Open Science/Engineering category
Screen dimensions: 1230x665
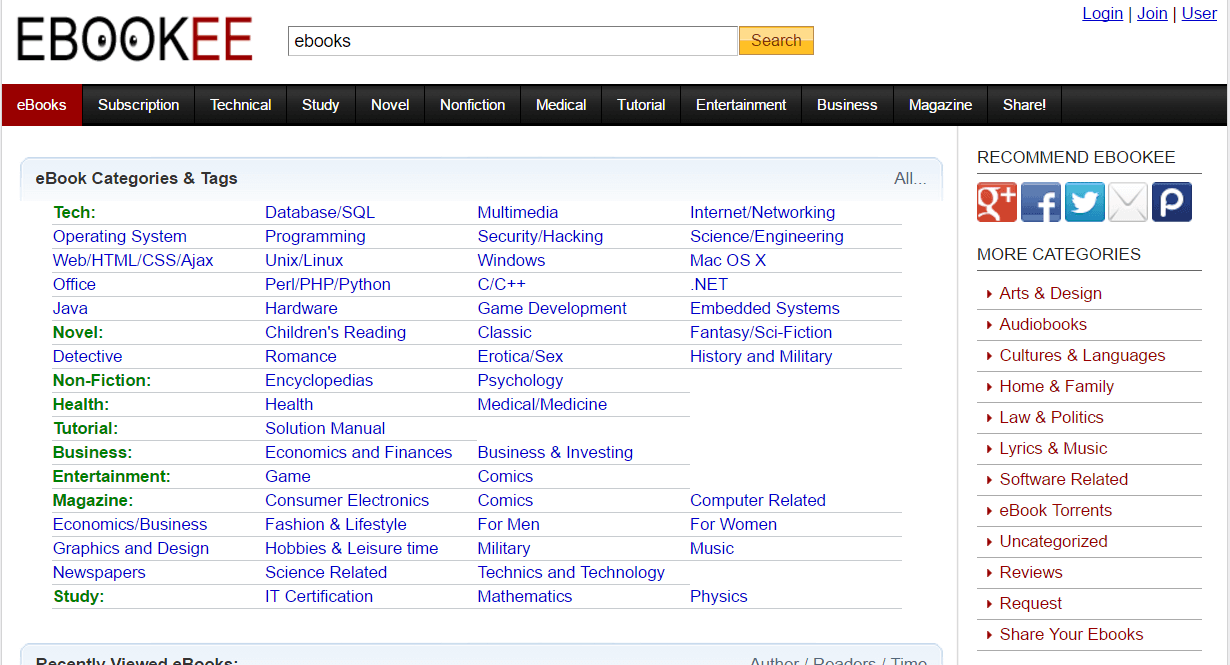pos(767,236)
